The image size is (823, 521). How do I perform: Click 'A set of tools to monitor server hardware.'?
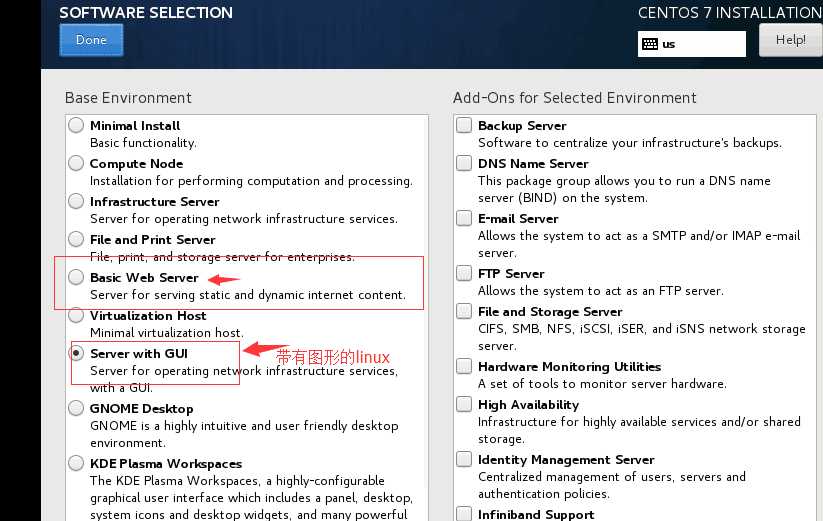click(602, 384)
